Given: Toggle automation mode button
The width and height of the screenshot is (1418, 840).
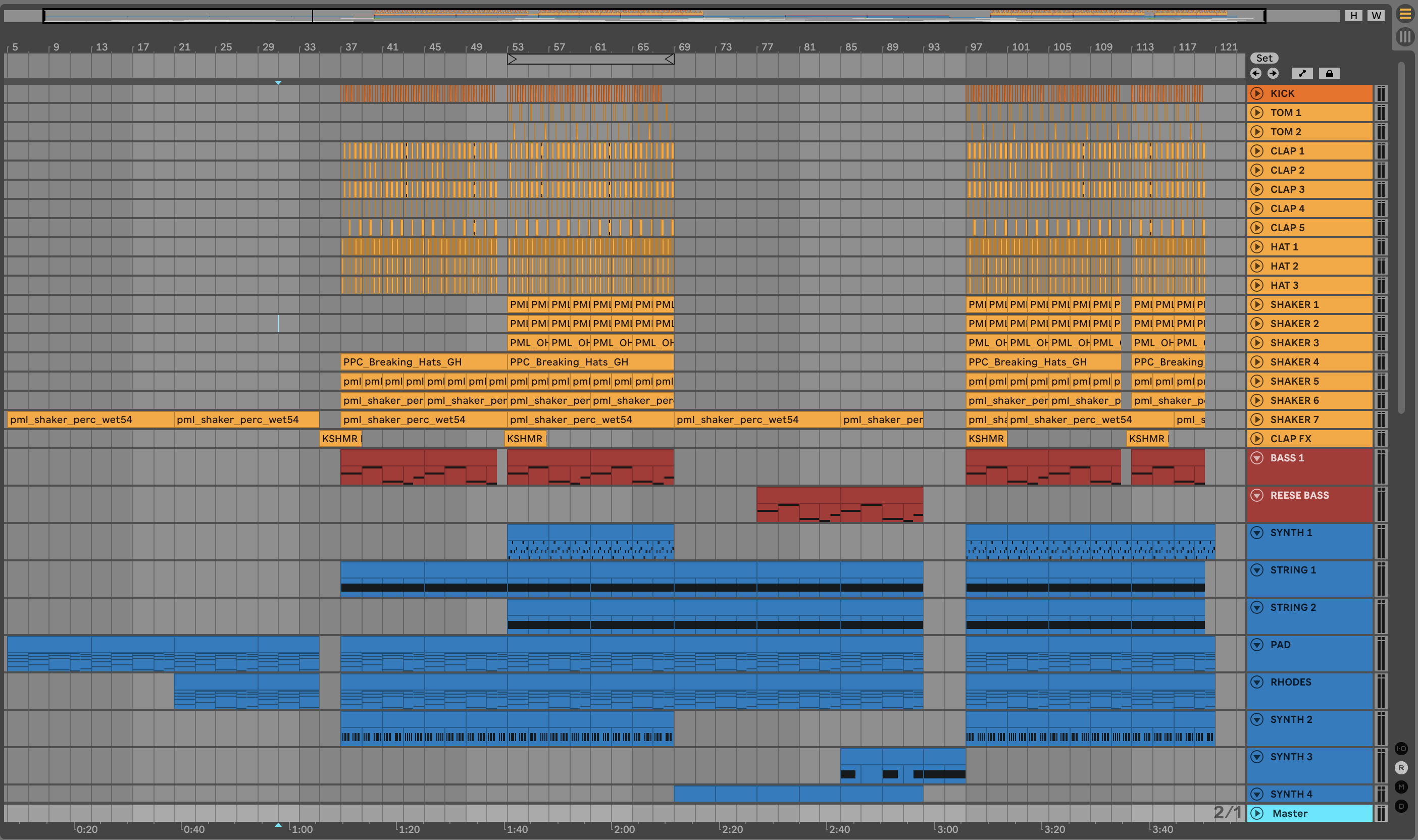Looking at the screenshot, I should pyautogui.click(x=1302, y=73).
